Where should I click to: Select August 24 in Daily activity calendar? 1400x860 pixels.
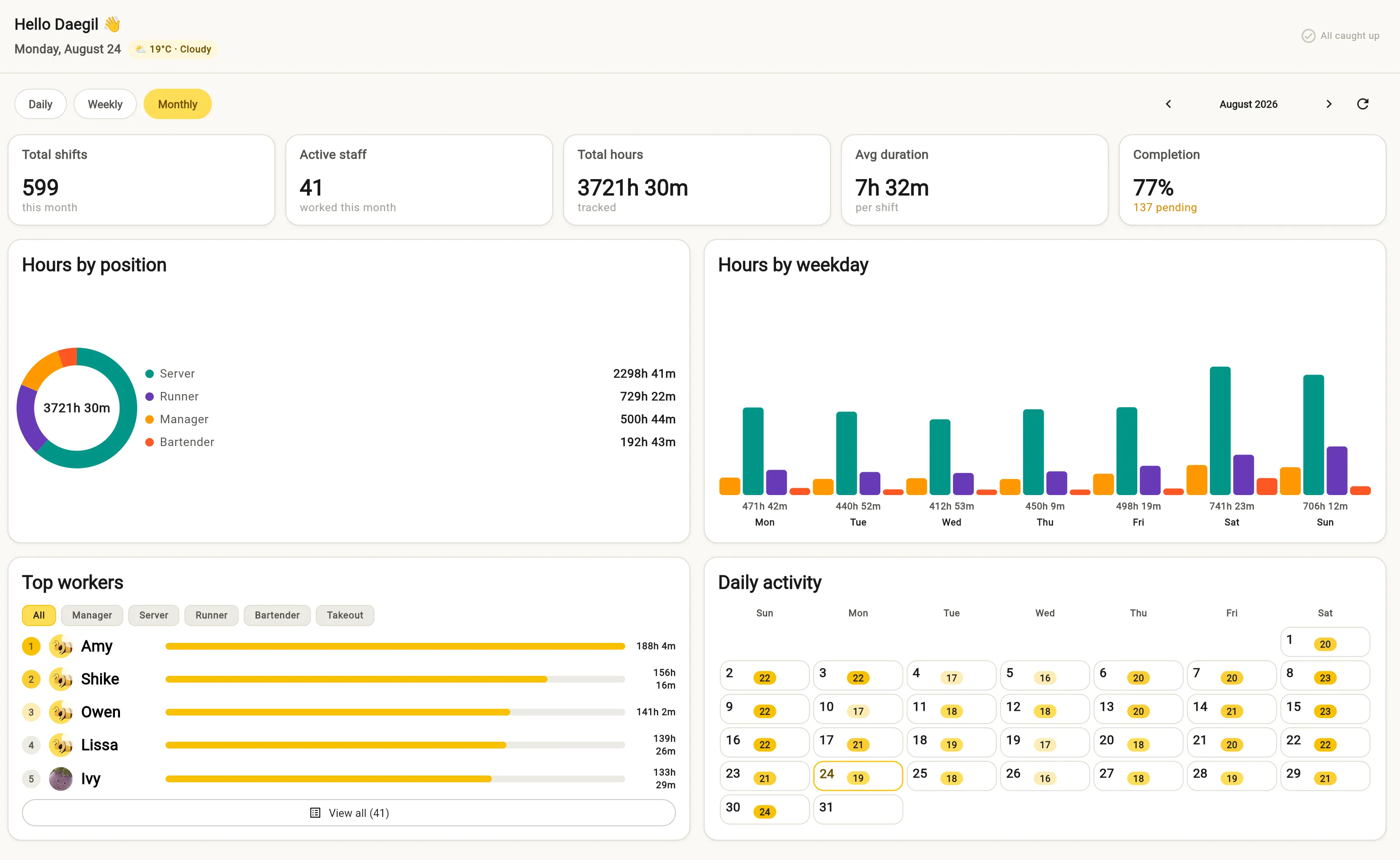click(858, 776)
